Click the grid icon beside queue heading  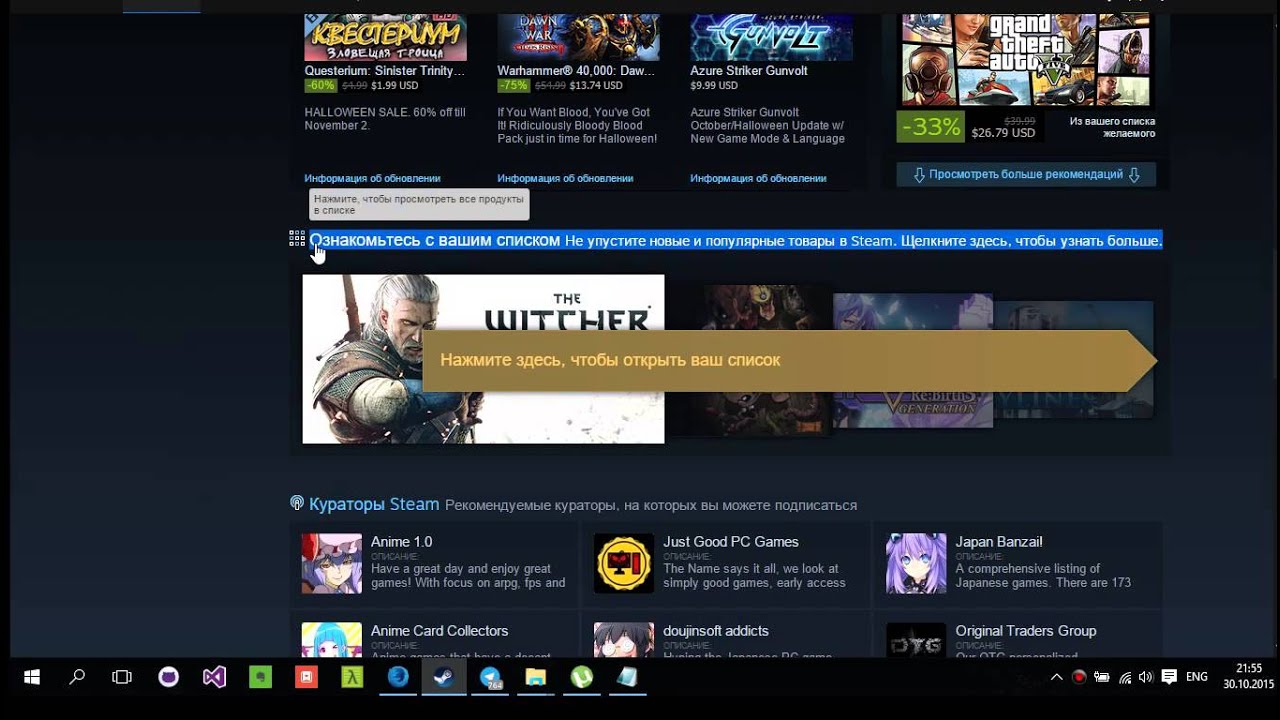pos(297,238)
